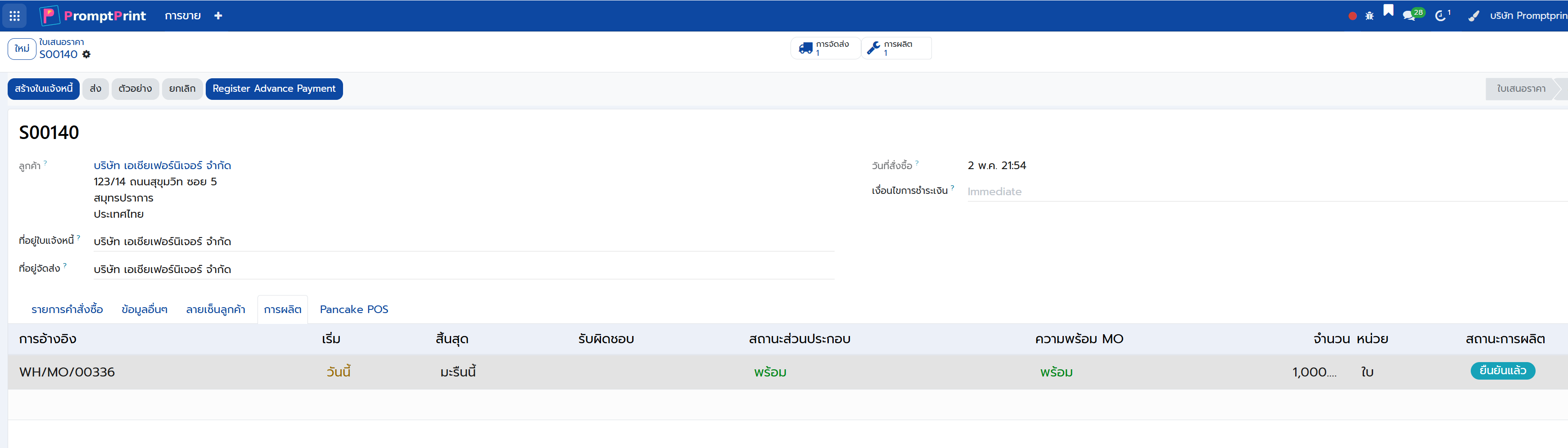Click the 1,000 quantity cell
This screenshot has width=1568, height=448.
1314,372
